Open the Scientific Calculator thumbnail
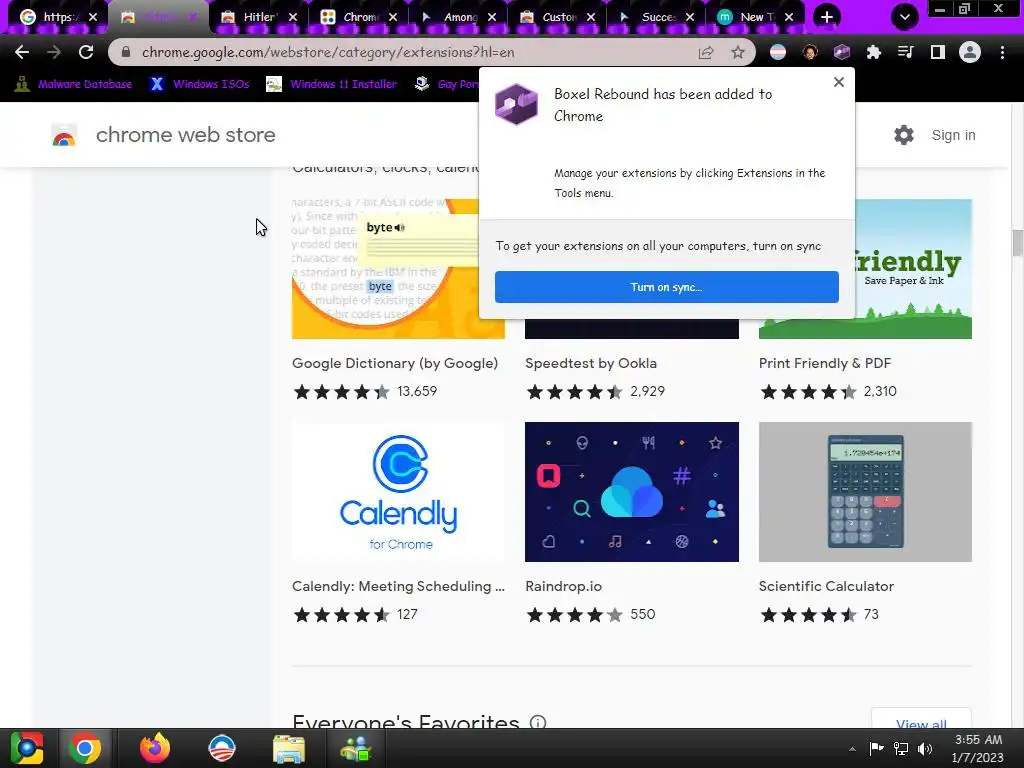 (x=865, y=492)
